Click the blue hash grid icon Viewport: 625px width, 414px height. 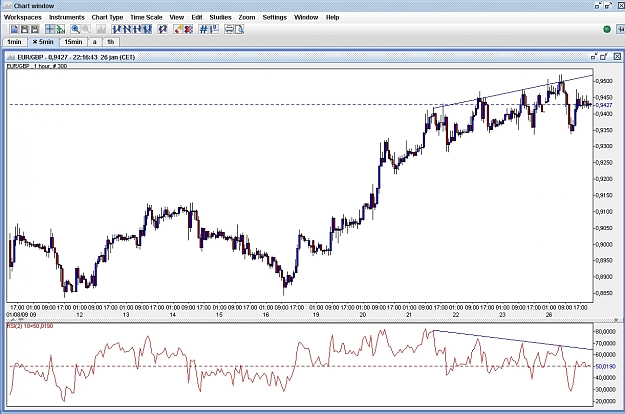click(204, 29)
